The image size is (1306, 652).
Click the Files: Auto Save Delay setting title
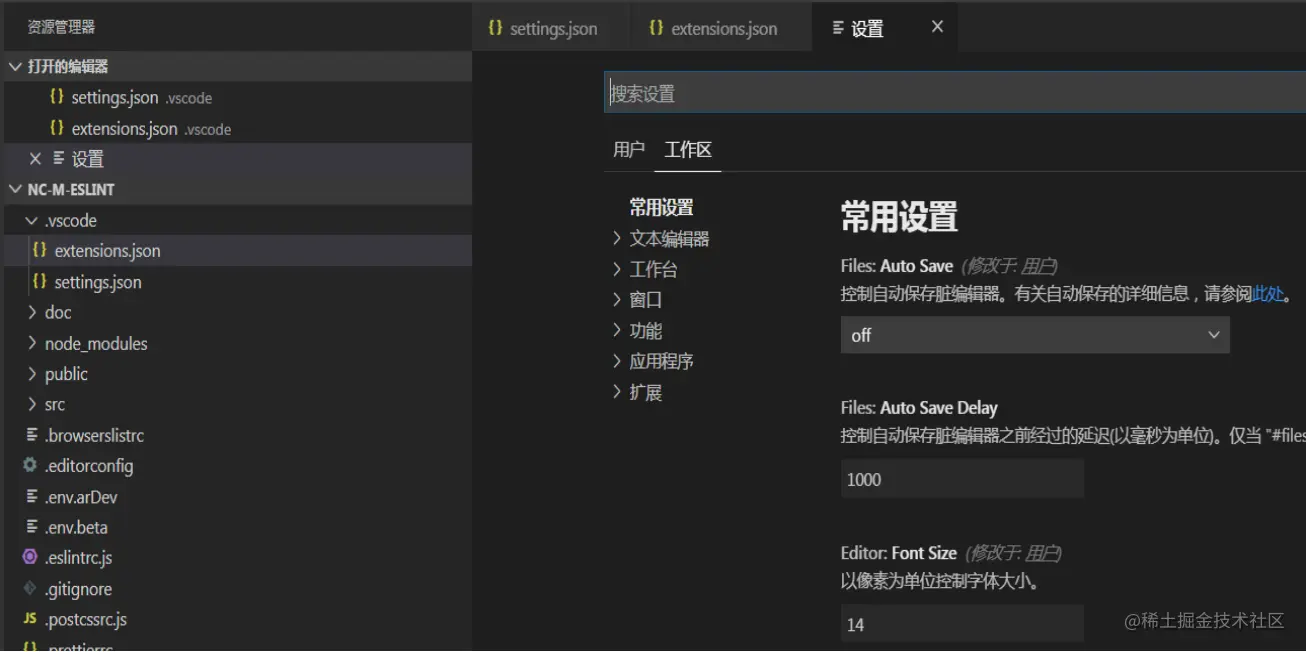click(919, 407)
